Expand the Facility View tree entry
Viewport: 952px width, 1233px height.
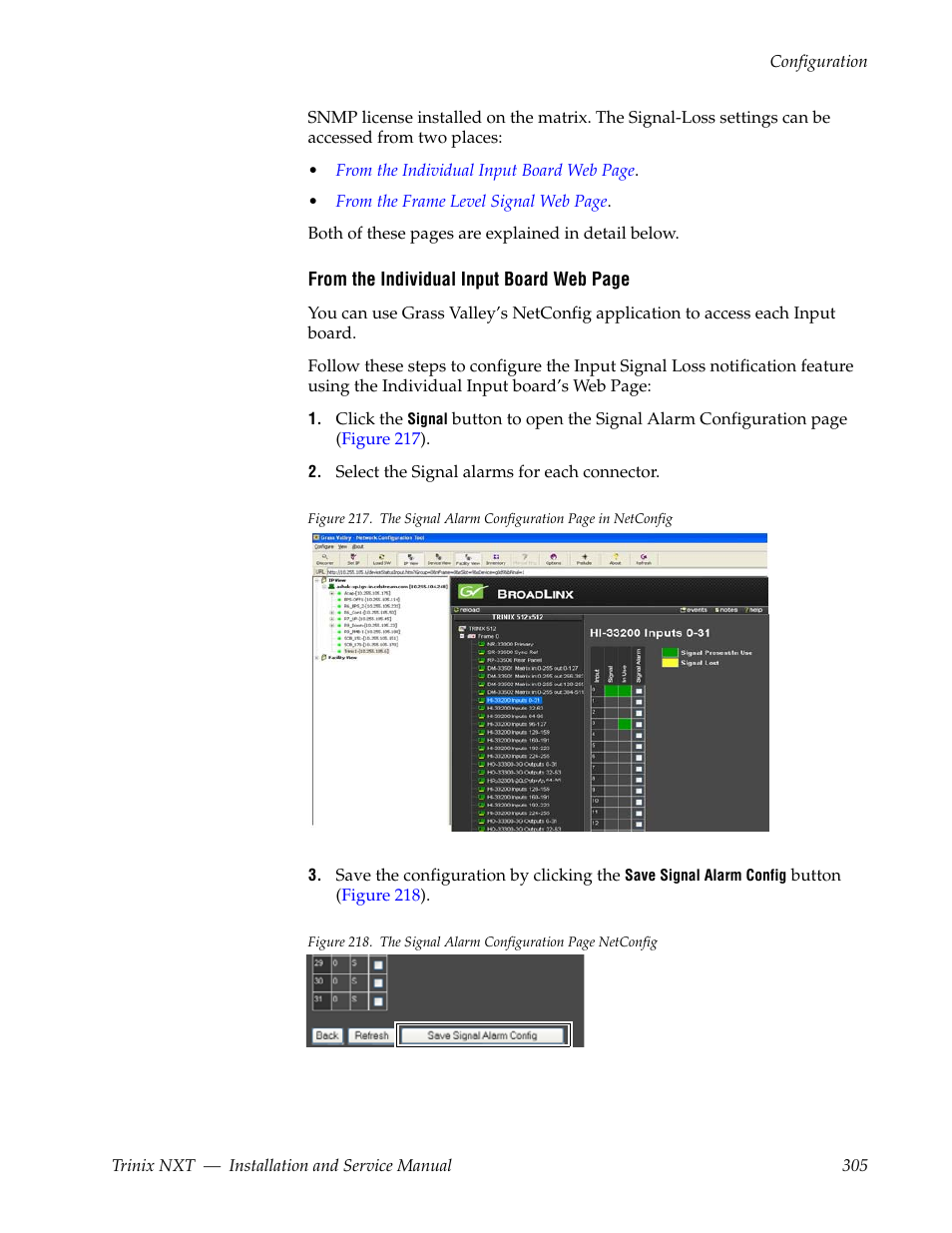tap(315, 657)
